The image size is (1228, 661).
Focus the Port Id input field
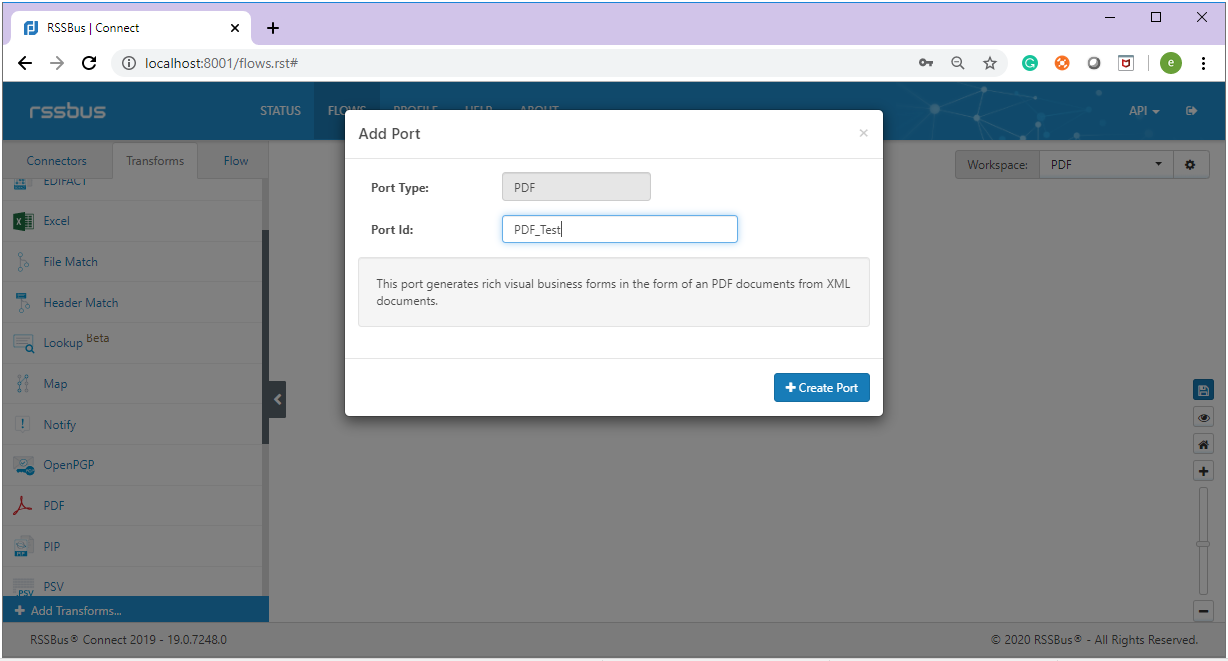(620, 229)
